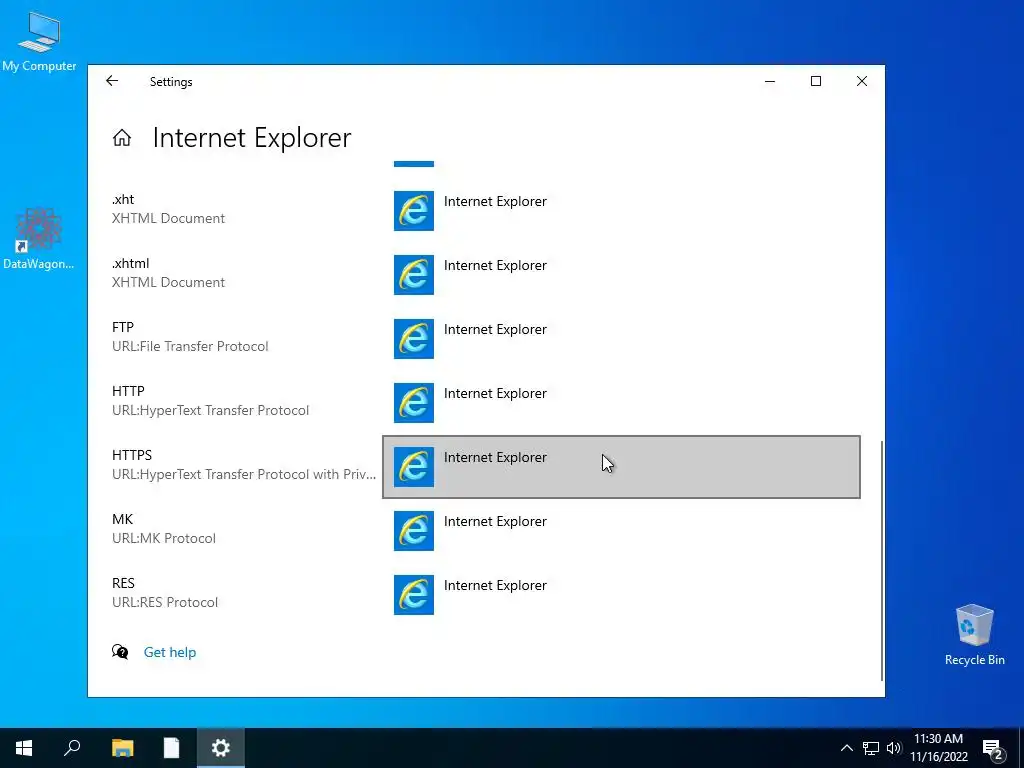1024x768 pixels.
Task: Select My Computer desktop icon
Action: 39,41
